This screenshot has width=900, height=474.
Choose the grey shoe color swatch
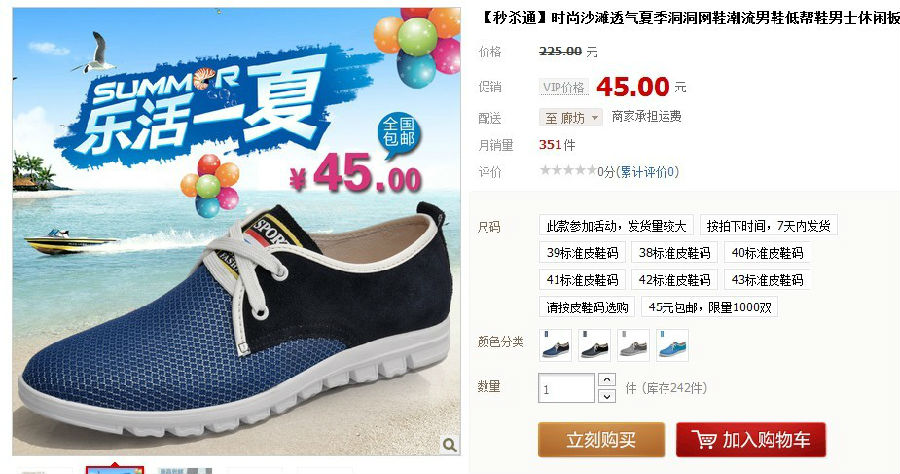point(634,345)
